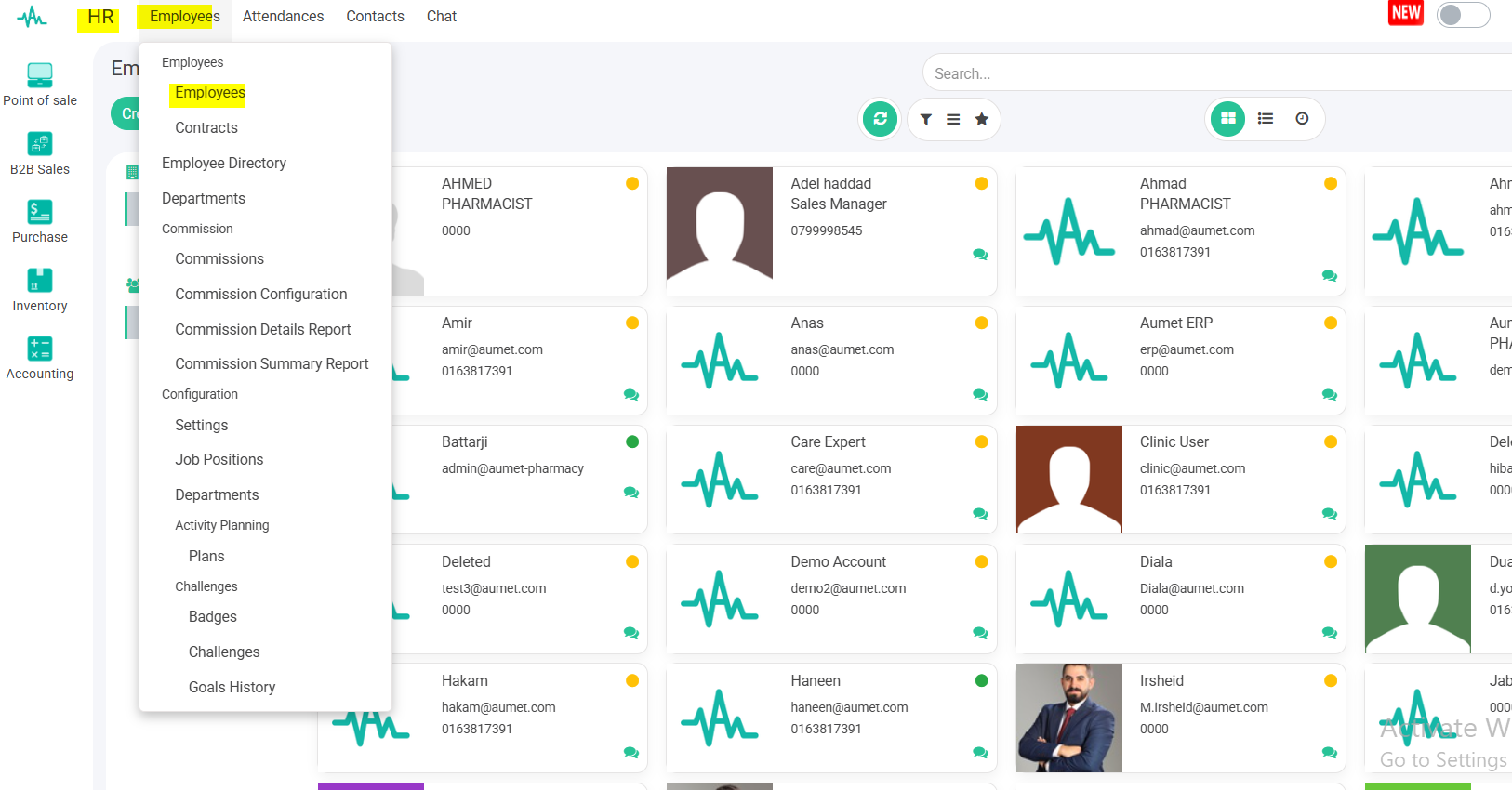Open Badges menu entry
Image resolution: width=1512 pixels, height=790 pixels.
pos(213,617)
